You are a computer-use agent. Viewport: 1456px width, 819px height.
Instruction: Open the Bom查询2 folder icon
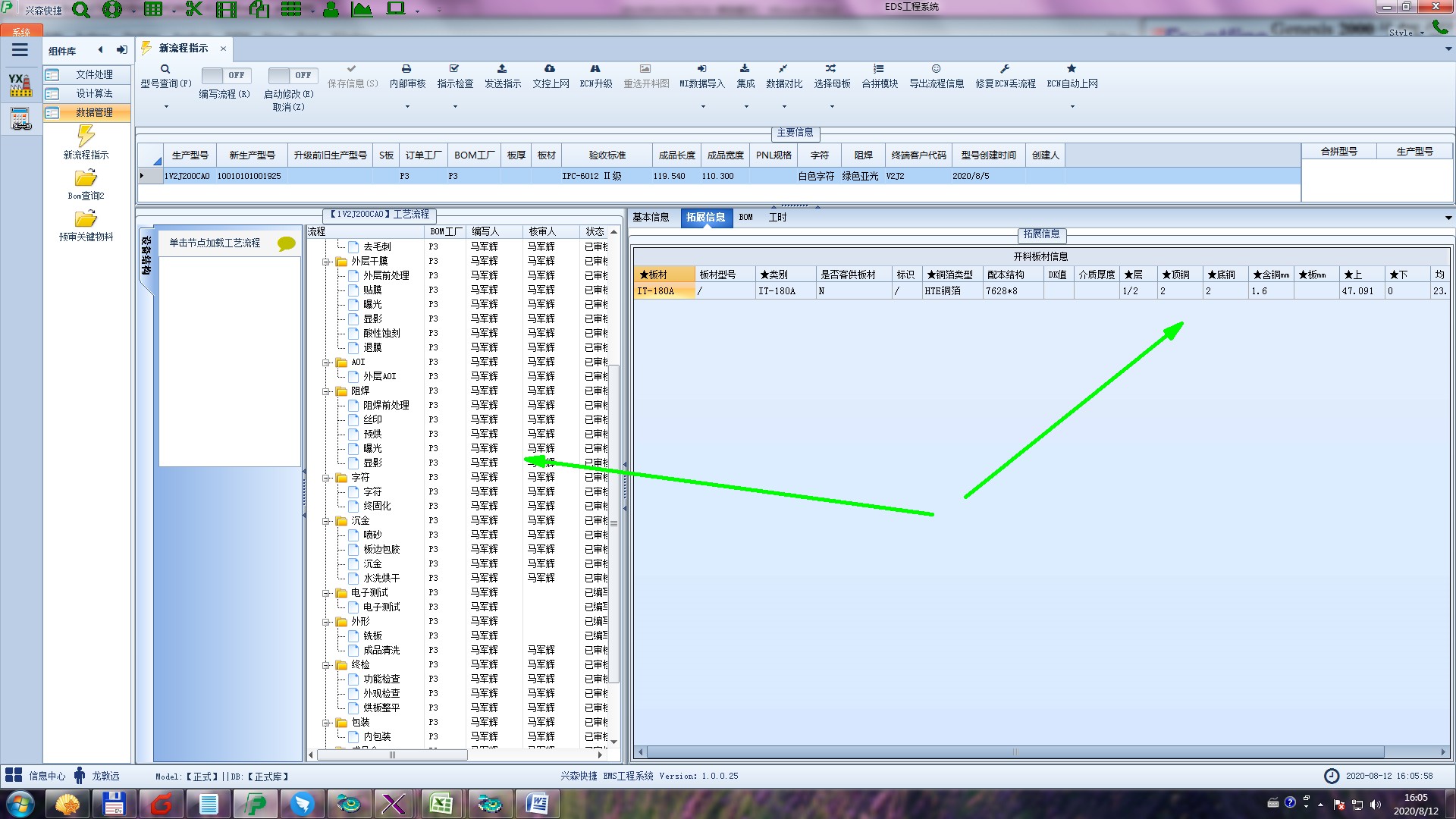point(86,178)
